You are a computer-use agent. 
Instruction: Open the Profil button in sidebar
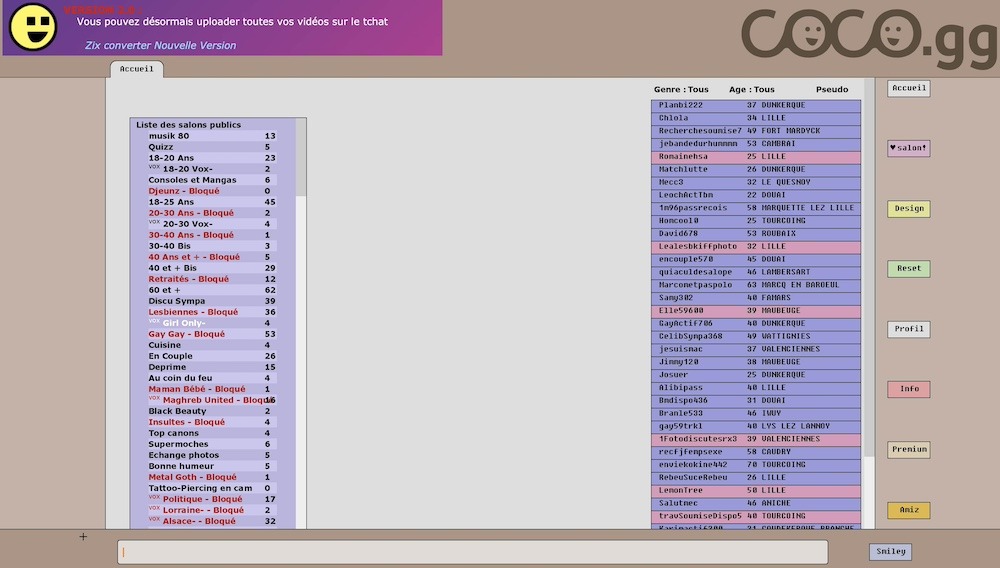point(908,329)
